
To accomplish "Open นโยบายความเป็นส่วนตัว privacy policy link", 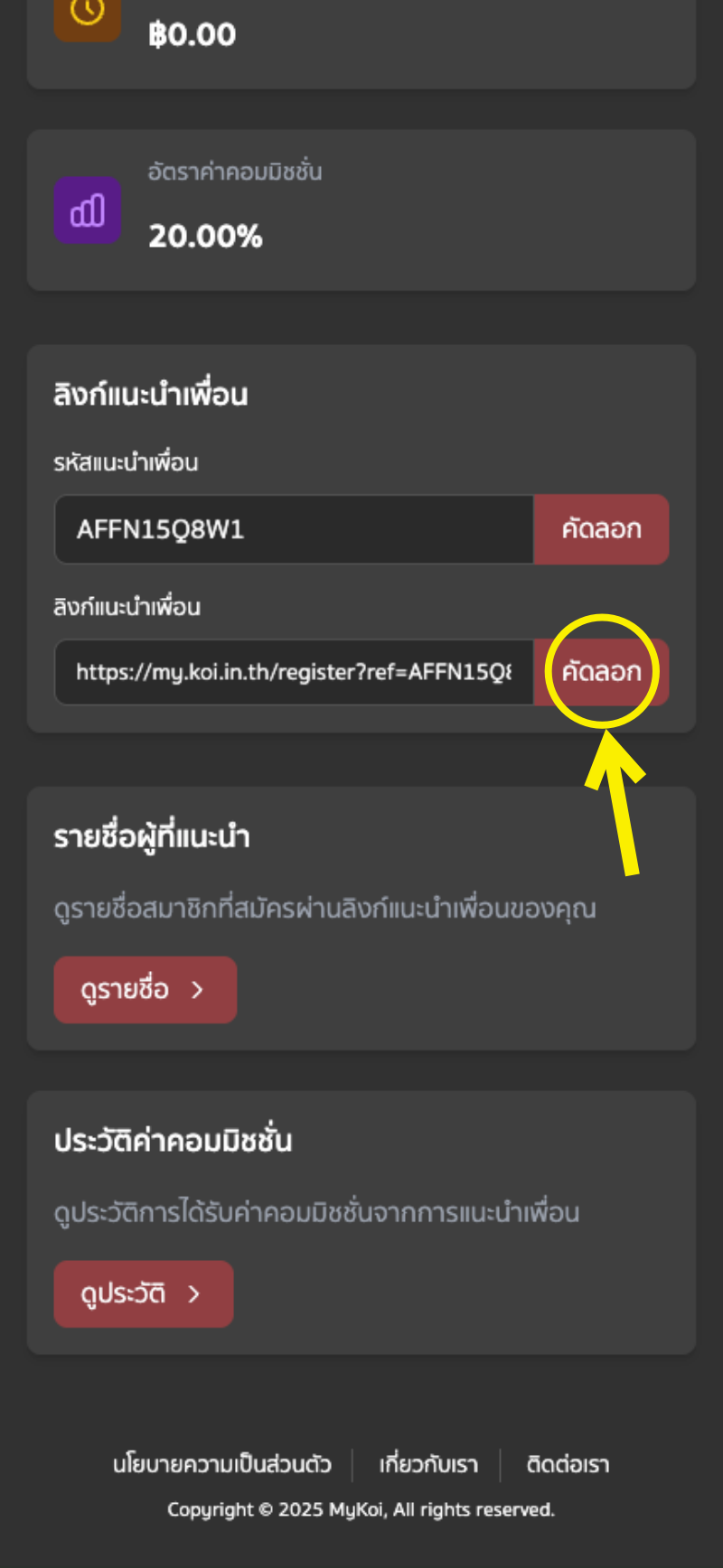I will point(222,1464).
